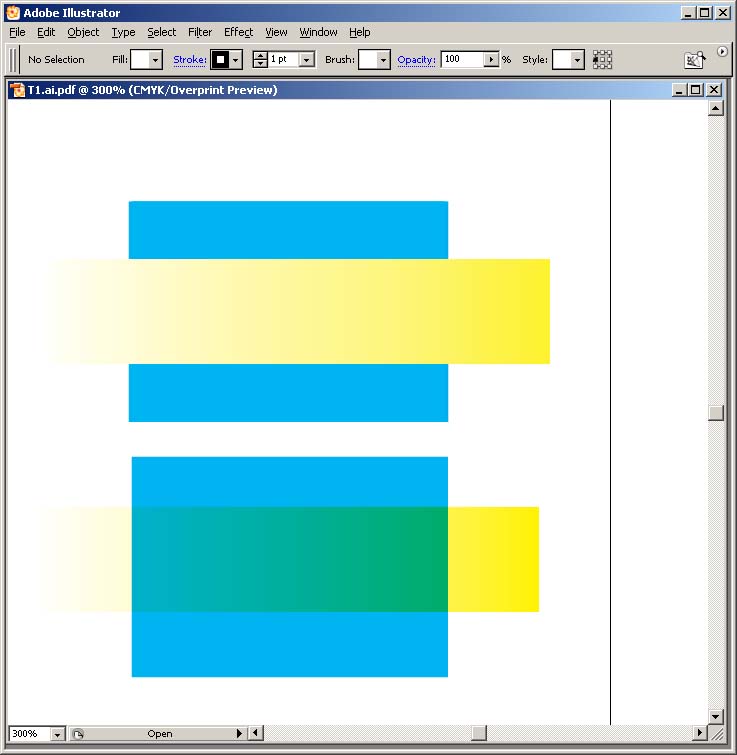Image resolution: width=737 pixels, height=755 pixels.
Task: Minimize the T1.ai.pdf document window
Action: (679, 90)
